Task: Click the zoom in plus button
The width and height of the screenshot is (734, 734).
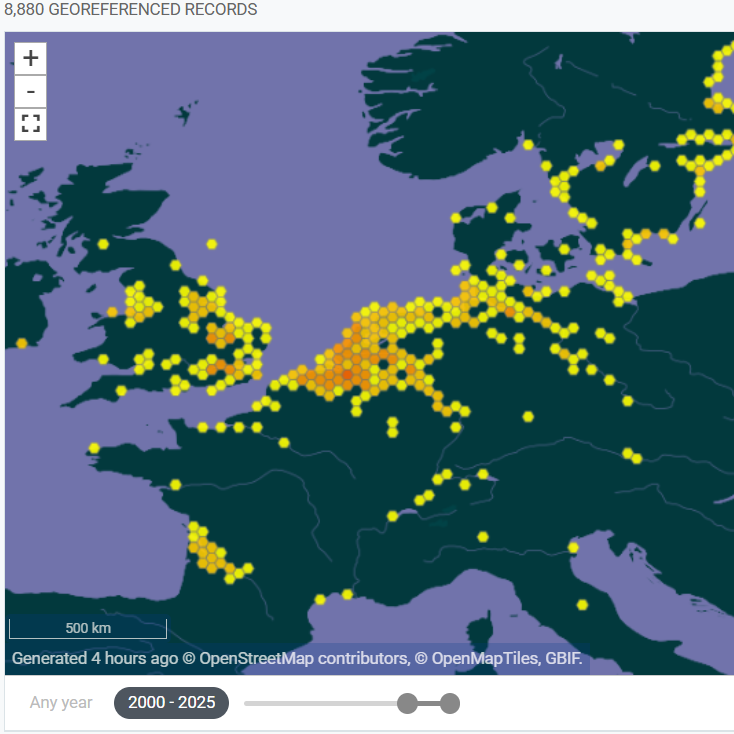Action: [31, 58]
